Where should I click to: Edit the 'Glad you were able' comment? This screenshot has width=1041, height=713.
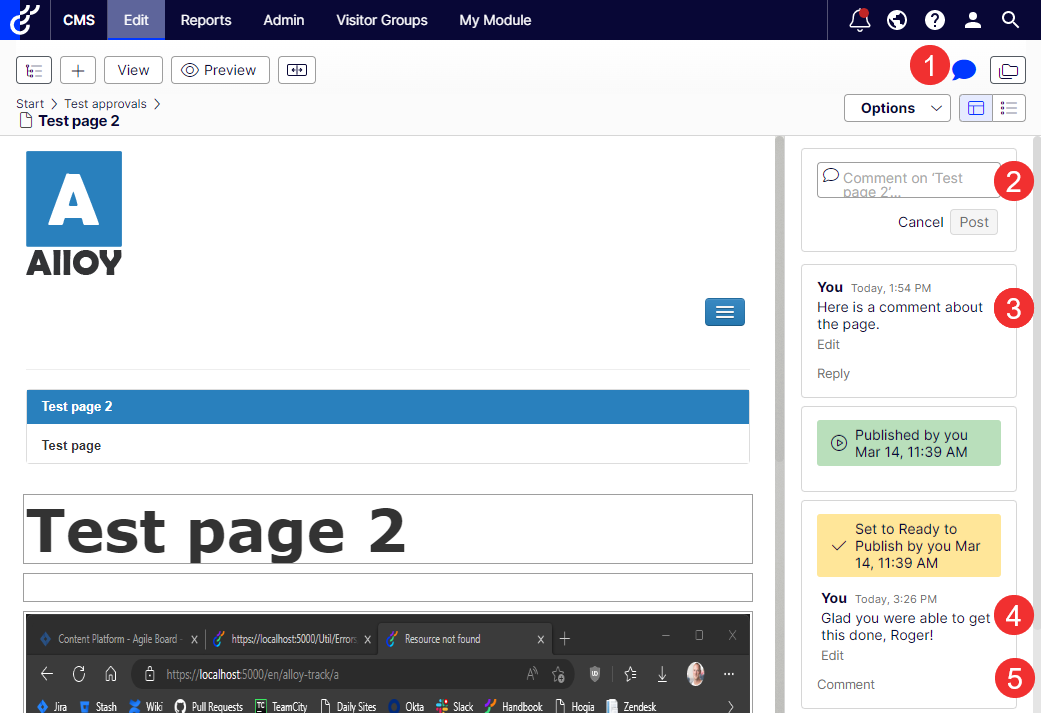point(832,655)
